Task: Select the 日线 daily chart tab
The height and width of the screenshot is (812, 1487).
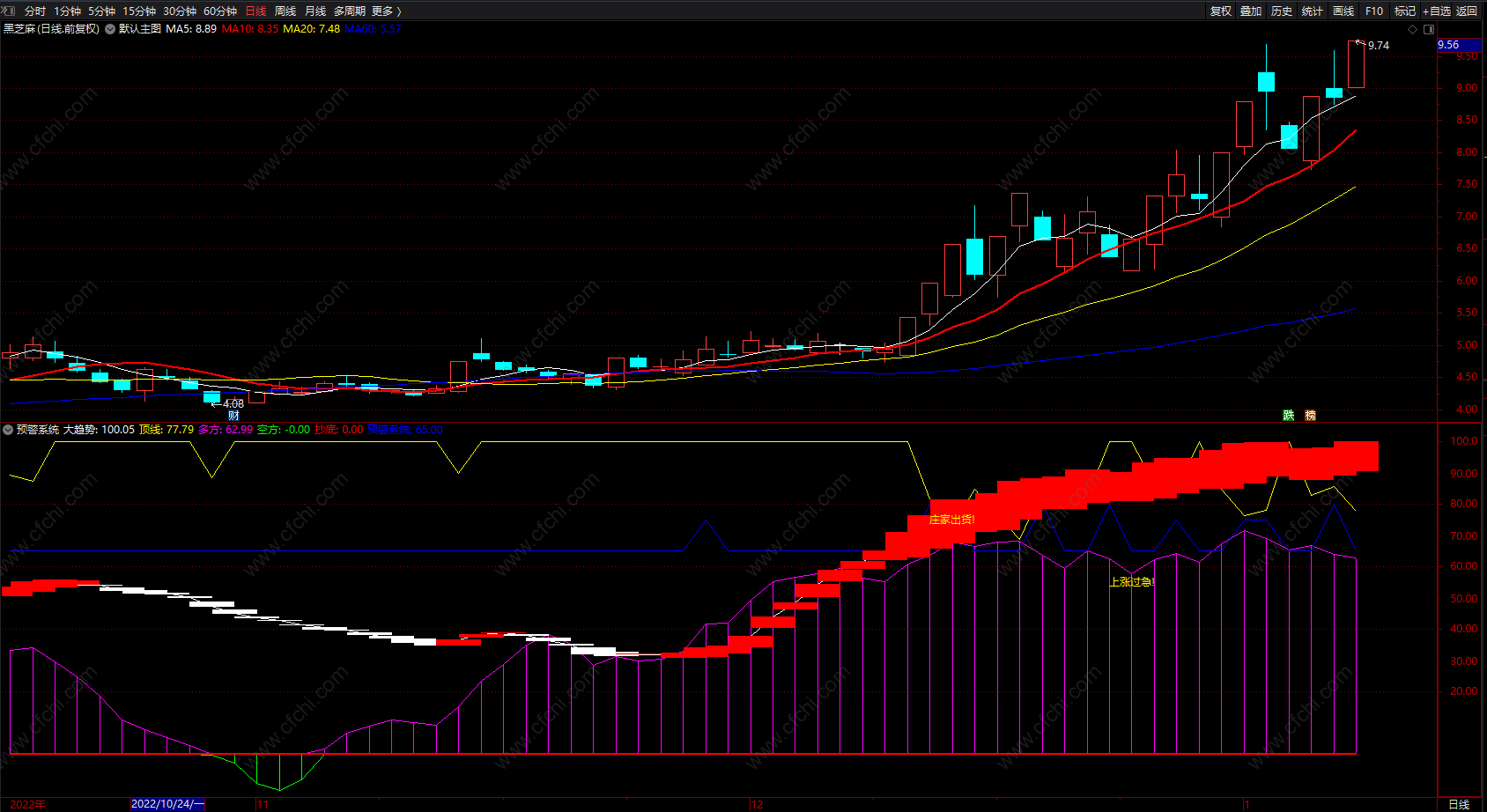Action: pos(255,11)
